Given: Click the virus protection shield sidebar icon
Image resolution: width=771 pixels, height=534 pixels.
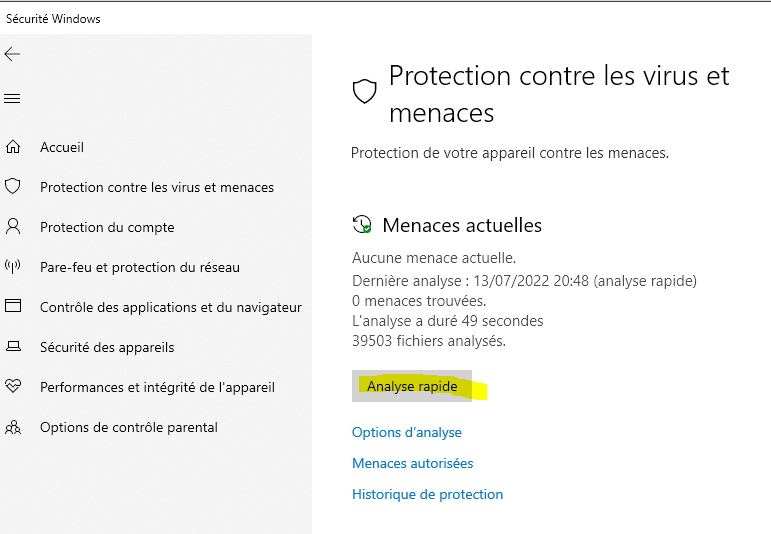Looking at the screenshot, I should tap(13, 187).
